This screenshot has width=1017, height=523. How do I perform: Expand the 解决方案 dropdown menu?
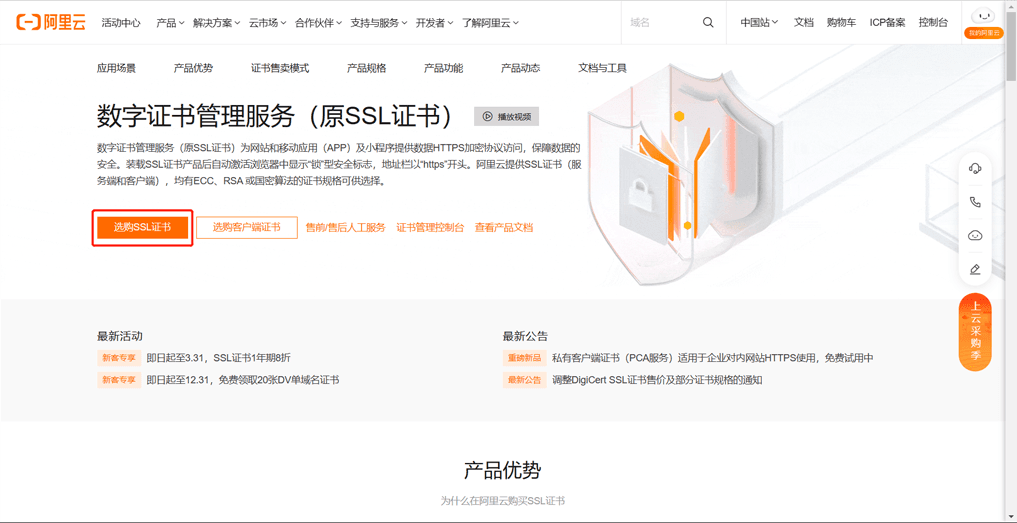(x=216, y=22)
